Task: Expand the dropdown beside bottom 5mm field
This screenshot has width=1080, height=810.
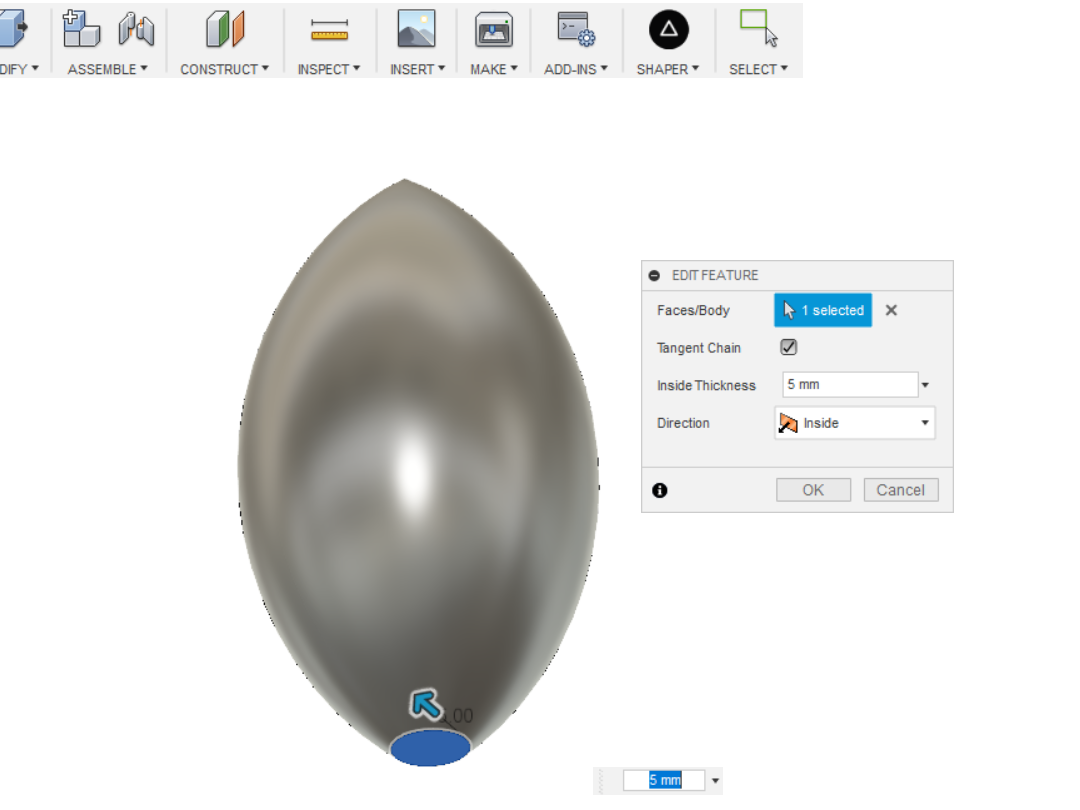Action: pos(716,780)
